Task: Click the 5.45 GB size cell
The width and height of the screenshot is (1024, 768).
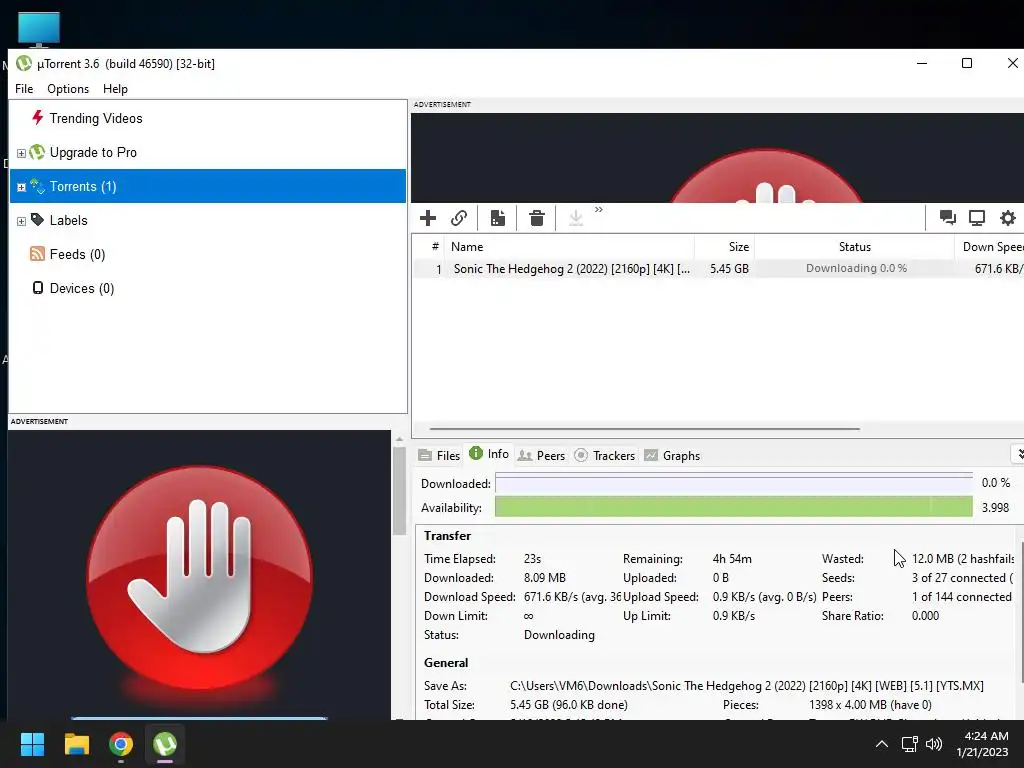Action: 729,268
